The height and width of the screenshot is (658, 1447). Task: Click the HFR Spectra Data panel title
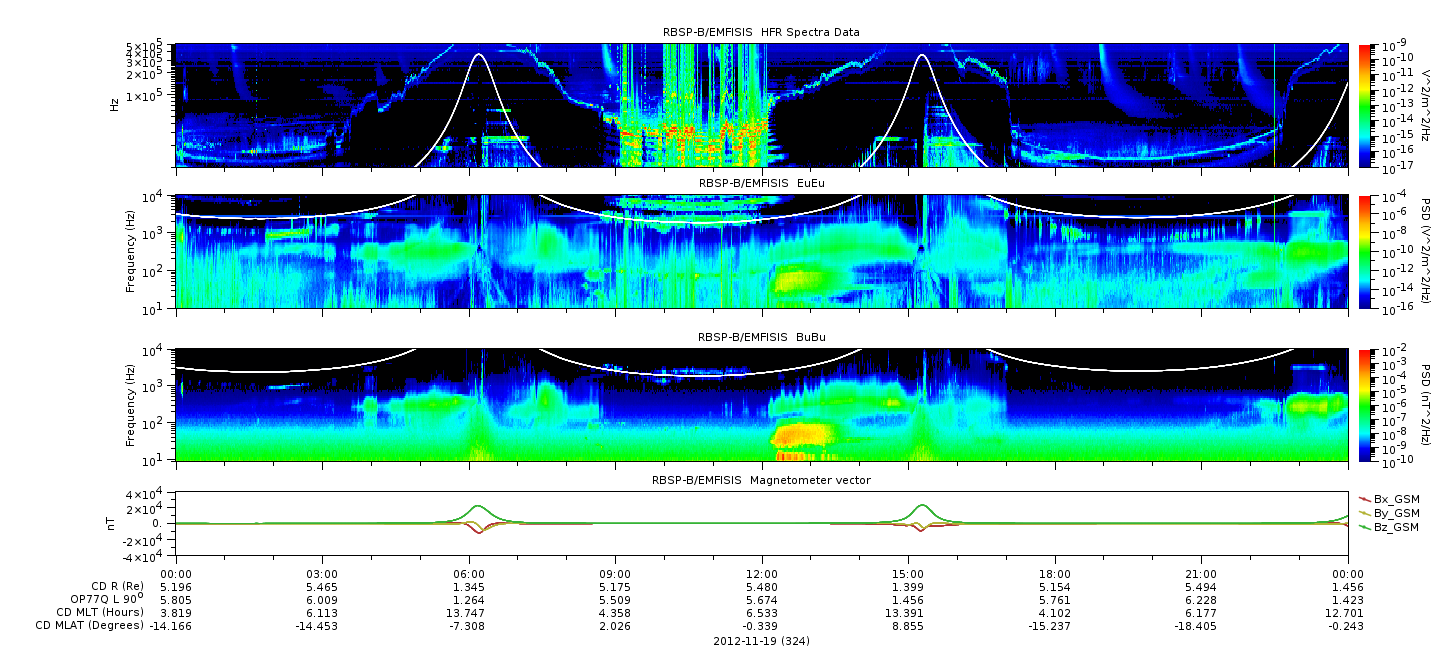pos(761,33)
